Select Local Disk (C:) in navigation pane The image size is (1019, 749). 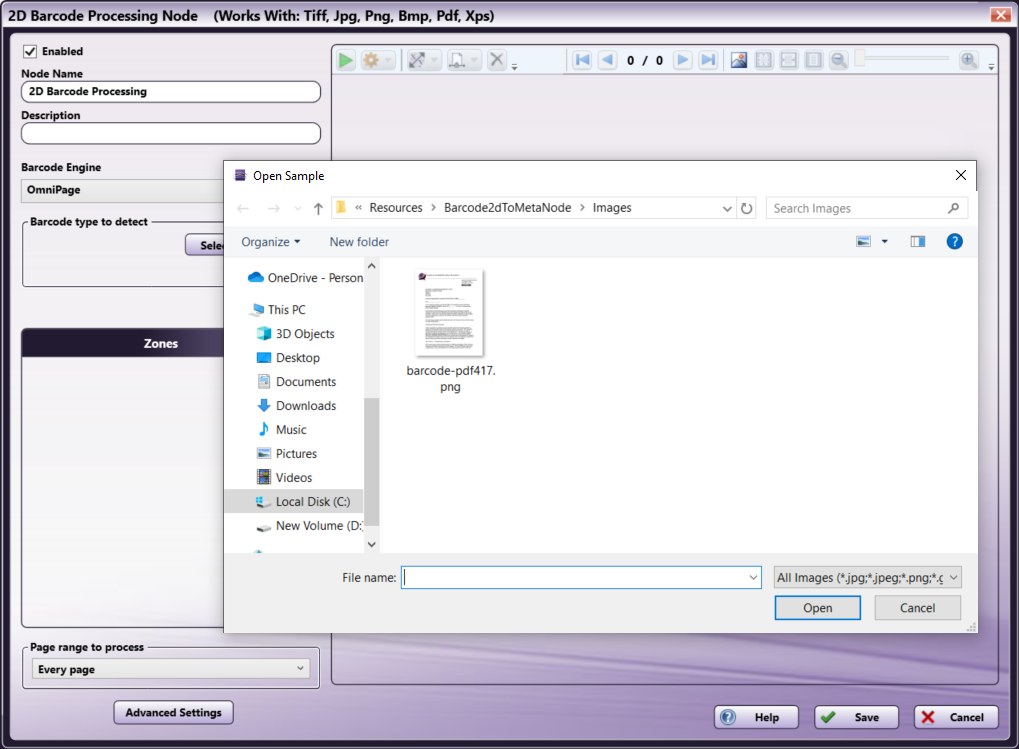294,501
